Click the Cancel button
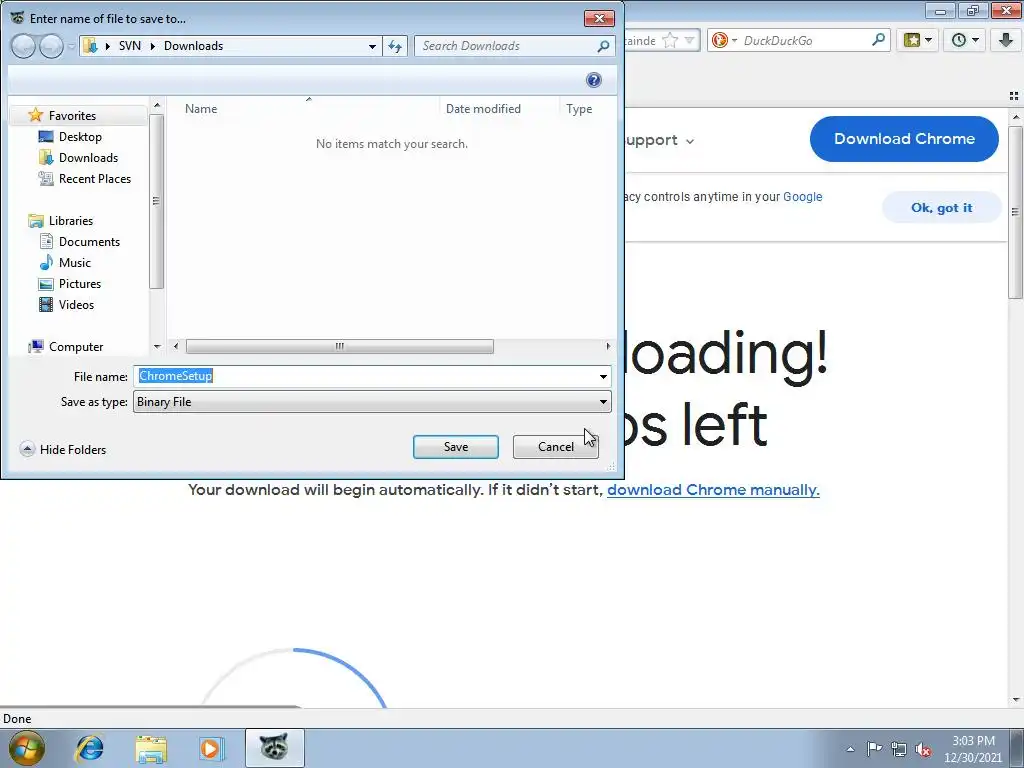The width and height of the screenshot is (1024, 768). [x=556, y=447]
